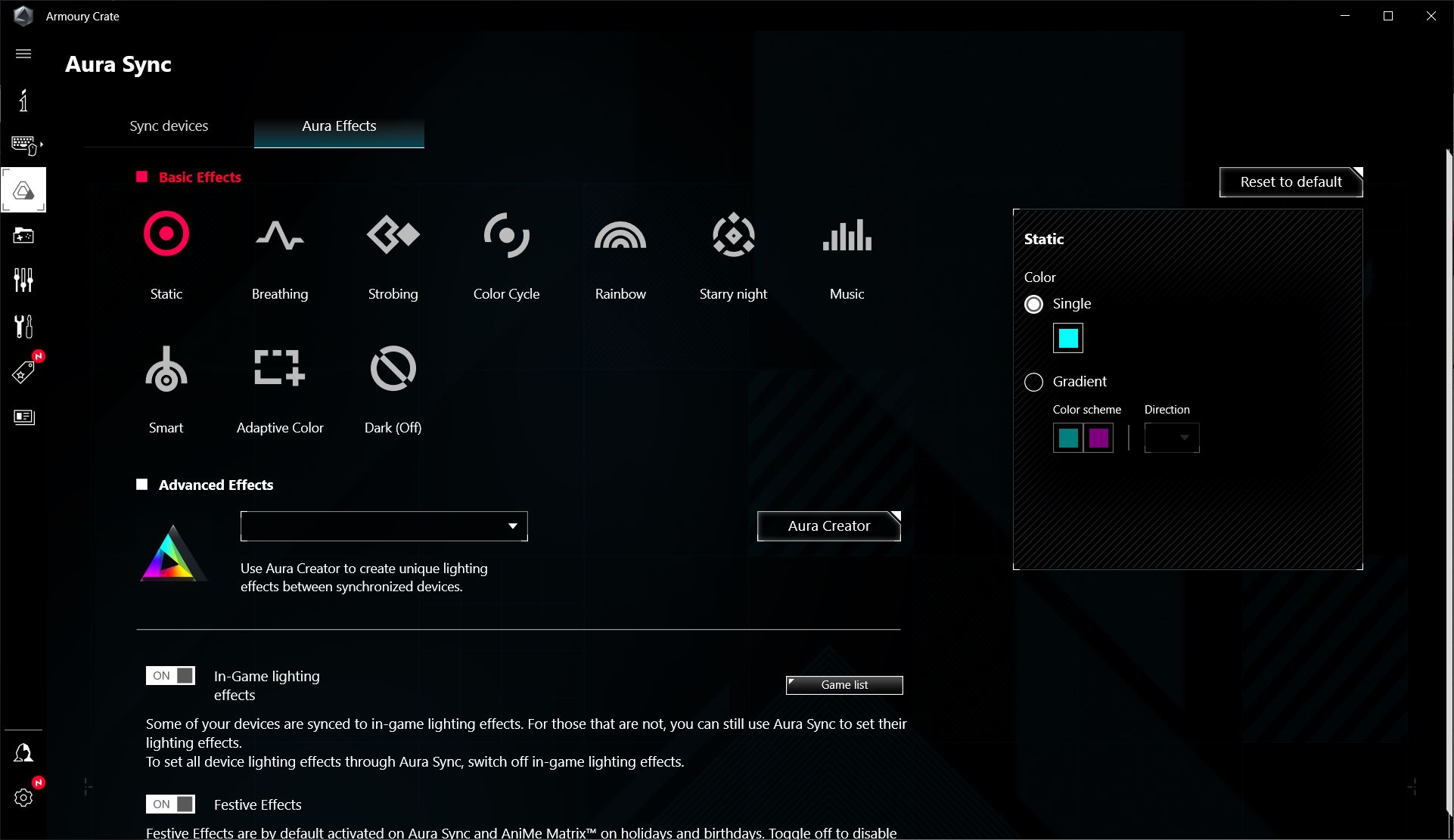Pick the Strobing effect icon
The image size is (1454, 840).
click(x=393, y=234)
